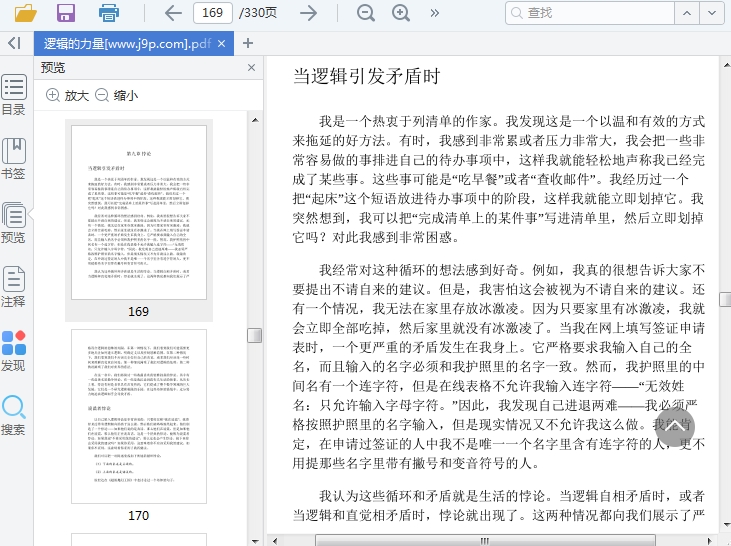Close the 逻辑的力量 PDF tab
This screenshot has width=731, height=546.
pos(221,44)
